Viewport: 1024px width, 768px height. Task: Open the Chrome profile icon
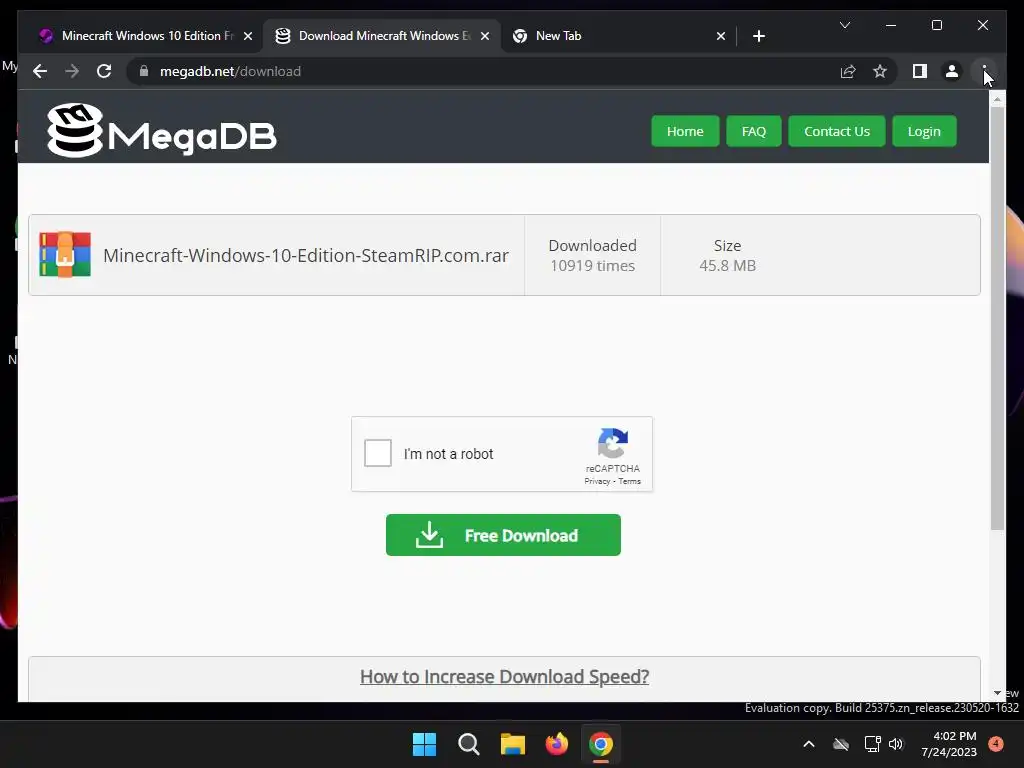pyautogui.click(x=952, y=71)
